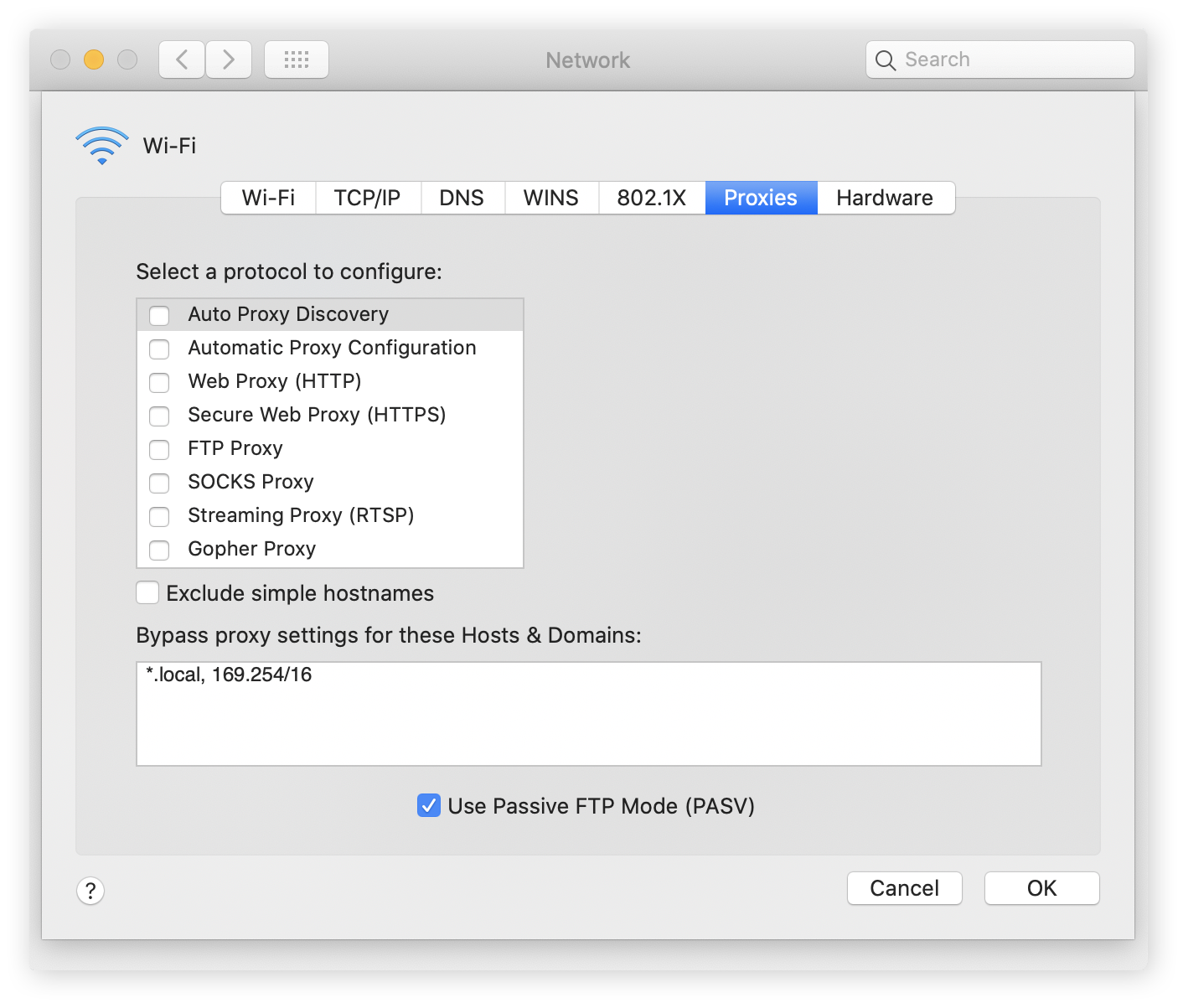
Task: Click the Wi-Fi signal icon
Action: [101, 144]
